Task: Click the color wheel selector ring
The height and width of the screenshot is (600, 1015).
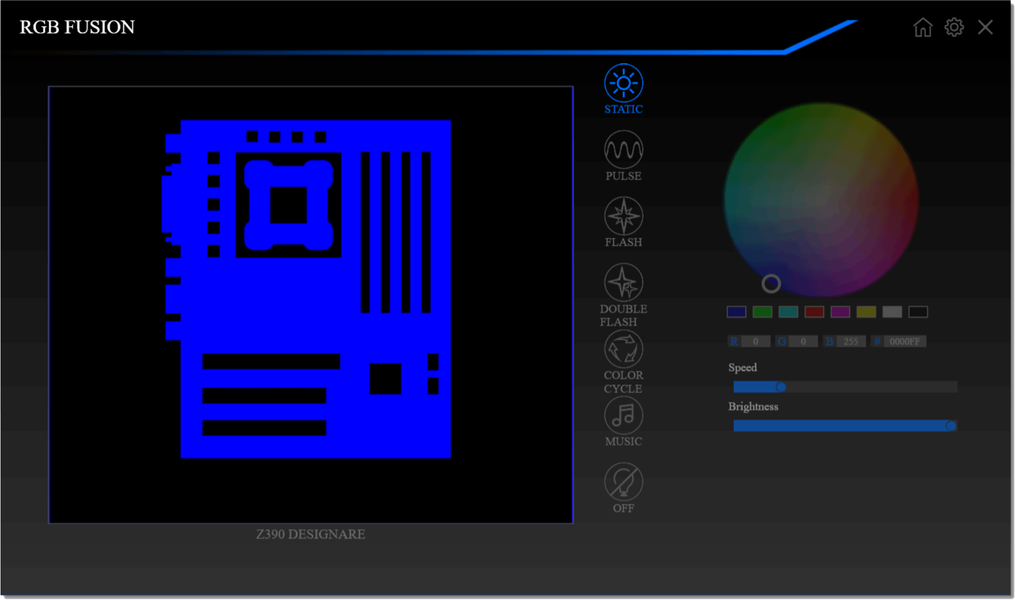Action: (771, 283)
